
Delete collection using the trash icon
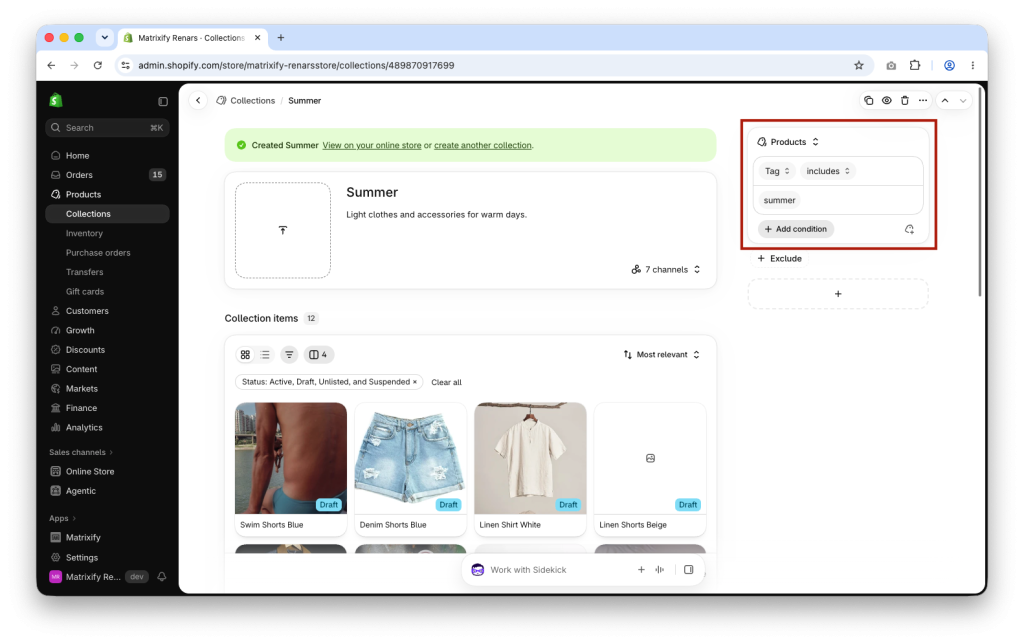click(x=904, y=101)
